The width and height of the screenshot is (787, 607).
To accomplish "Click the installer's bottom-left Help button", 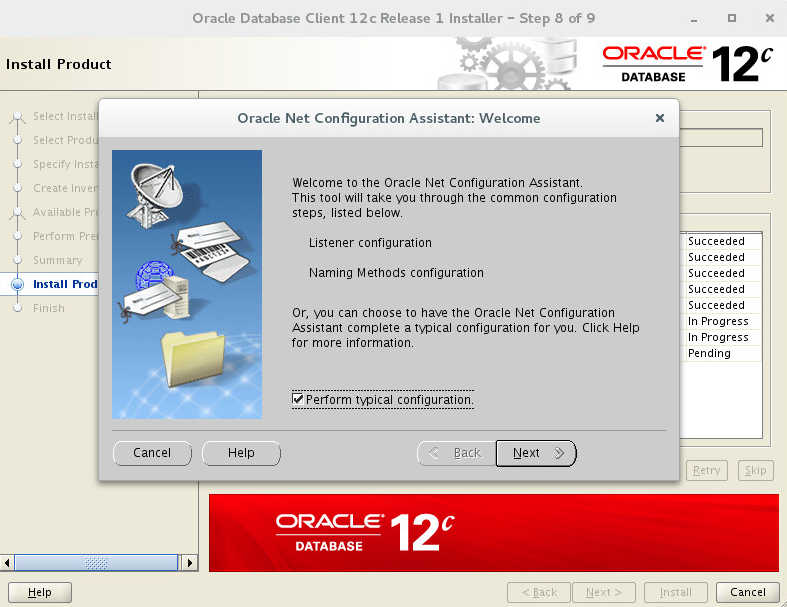I will point(40,592).
